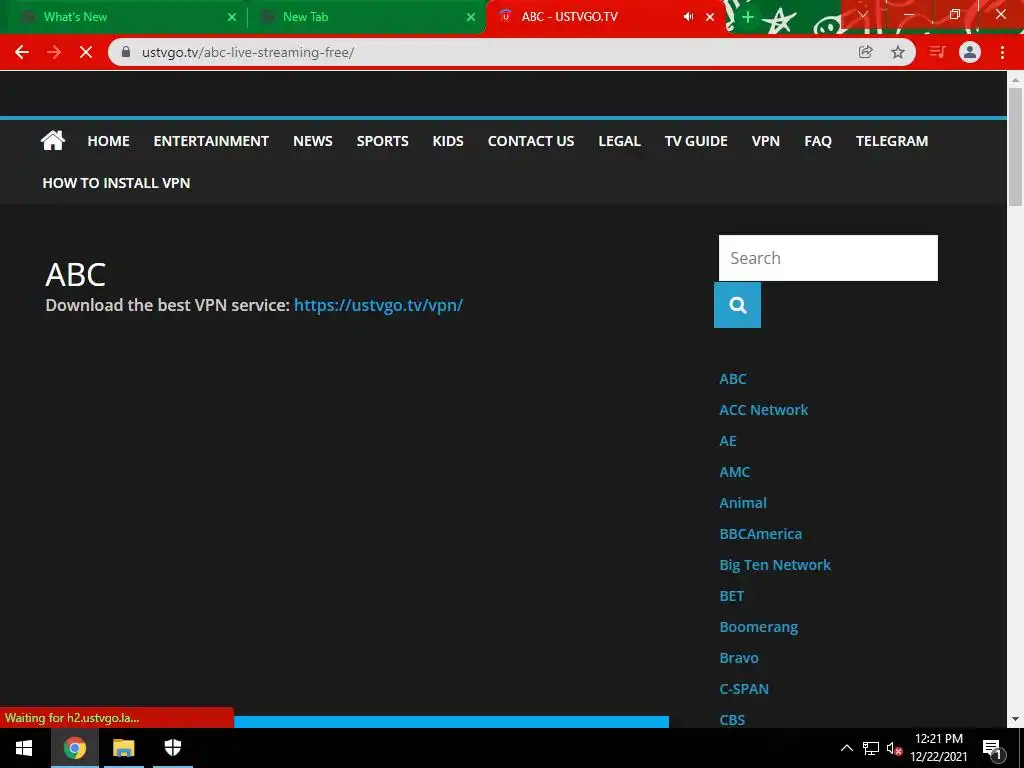
Task: Close the What's New tab
Action: (x=232, y=17)
